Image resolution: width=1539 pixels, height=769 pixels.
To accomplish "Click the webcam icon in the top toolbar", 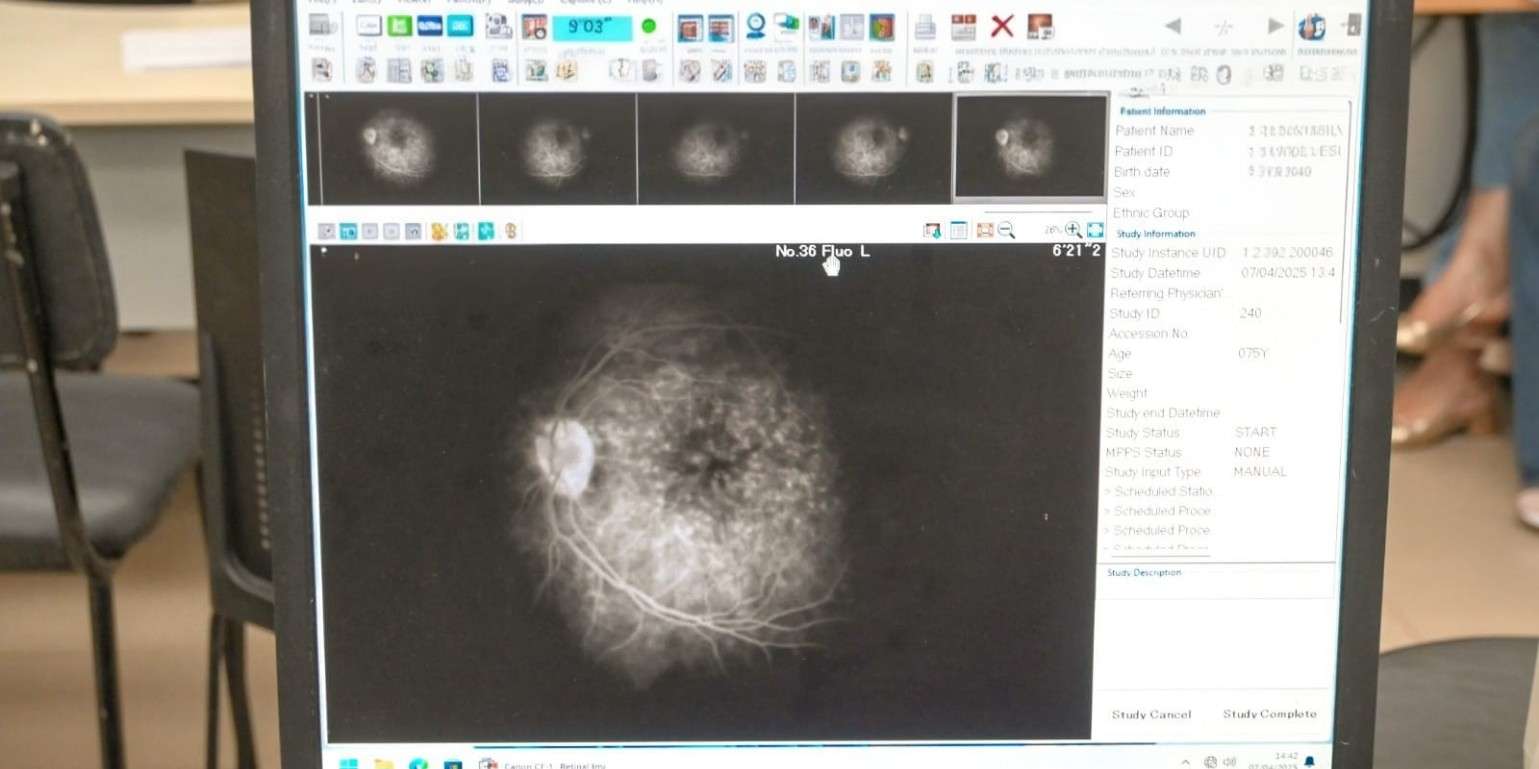I will [755, 26].
